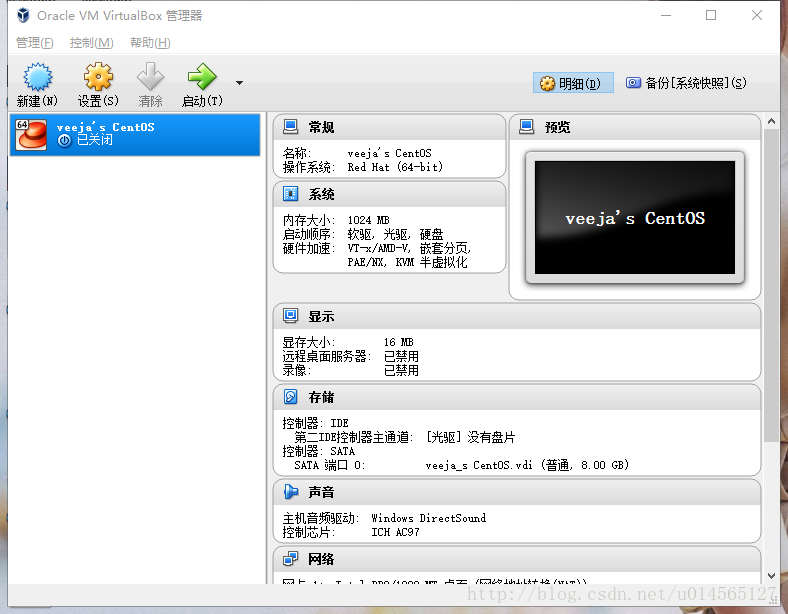Open the 常规 section header link

pos(321,127)
